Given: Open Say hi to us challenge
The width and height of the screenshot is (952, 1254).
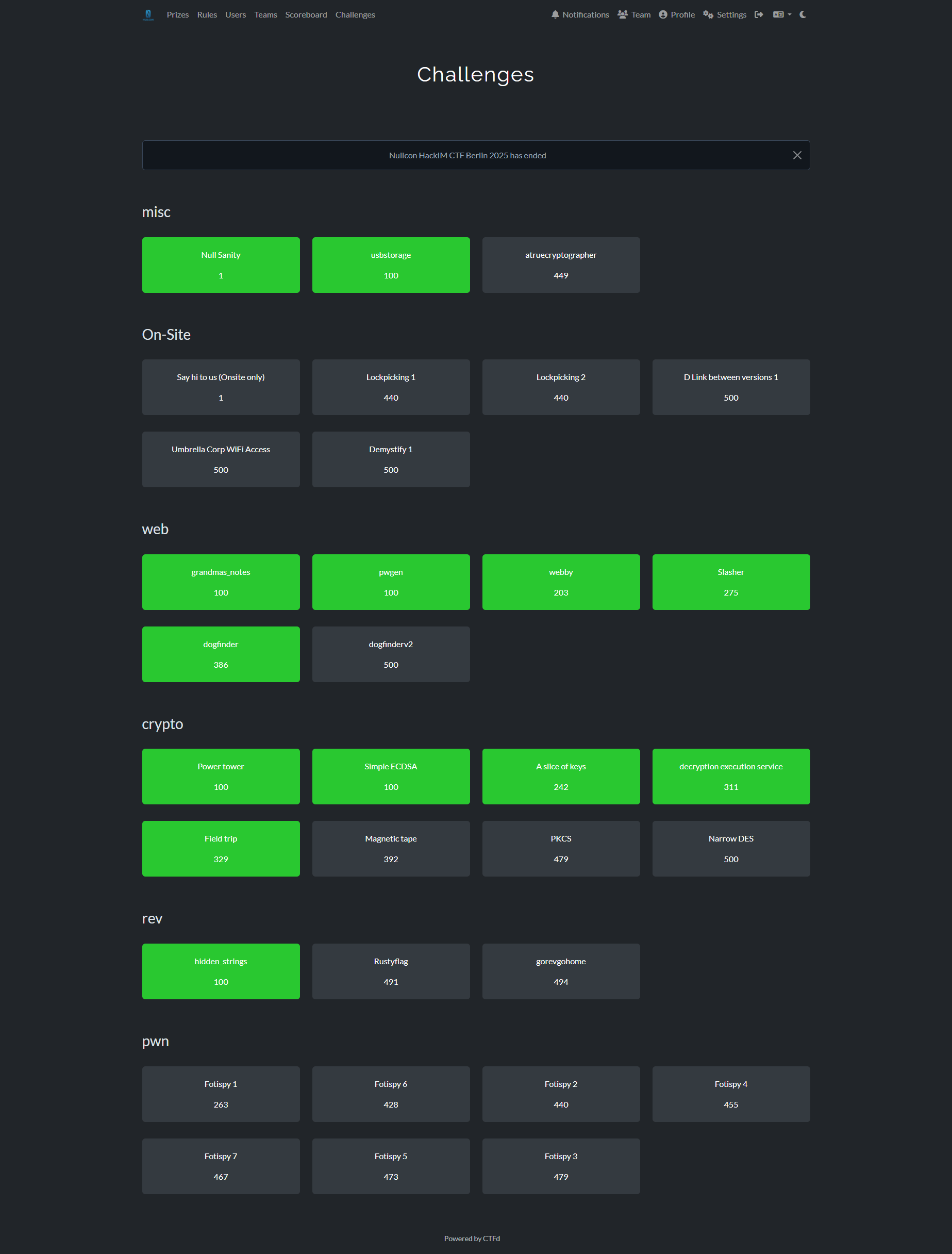Looking at the screenshot, I should tap(221, 387).
